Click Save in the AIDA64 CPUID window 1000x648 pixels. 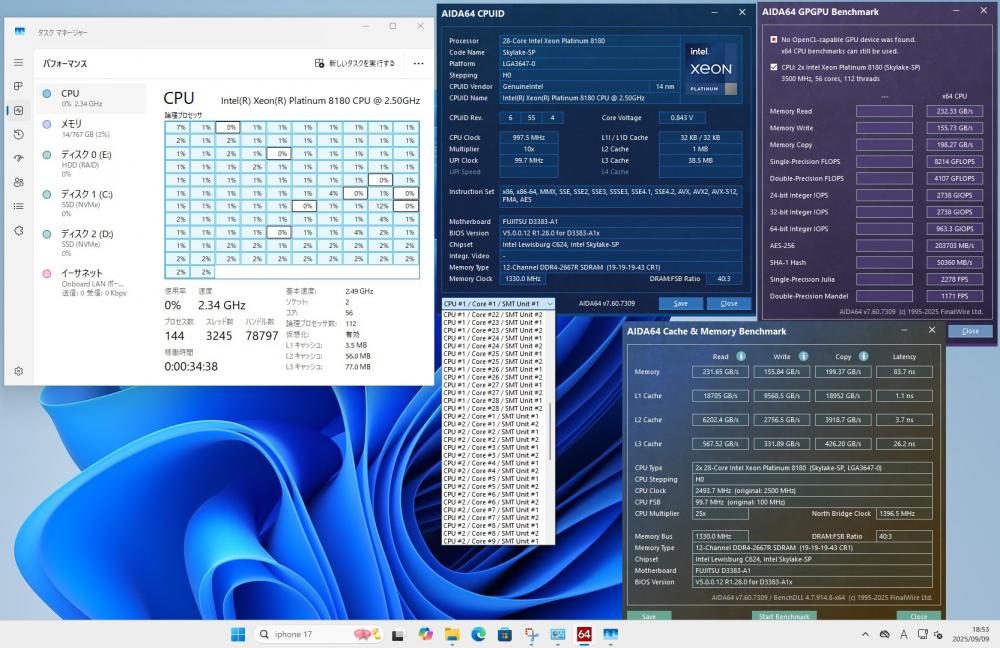coord(680,304)
